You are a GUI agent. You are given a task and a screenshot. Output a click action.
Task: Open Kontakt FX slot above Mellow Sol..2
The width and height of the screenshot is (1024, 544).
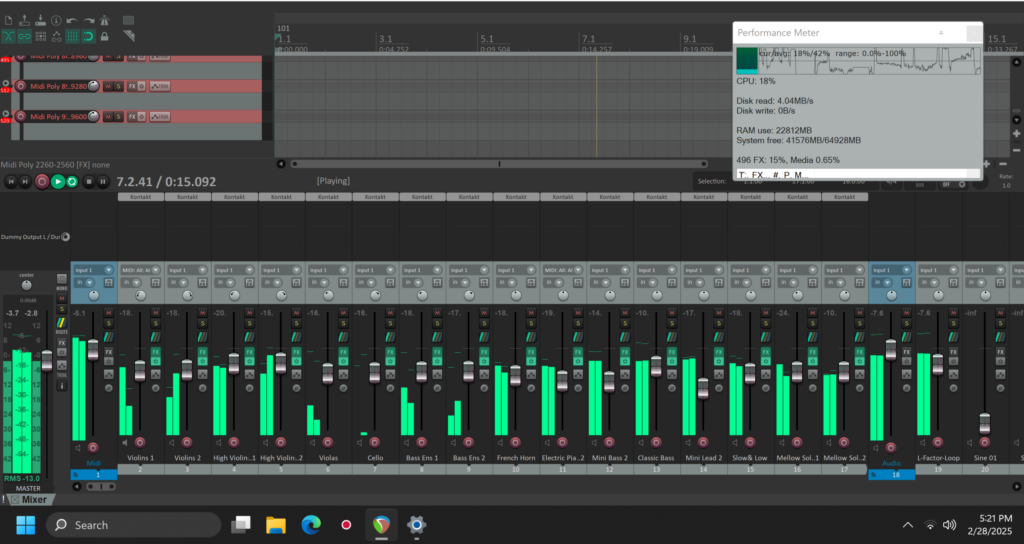[844, 197]
